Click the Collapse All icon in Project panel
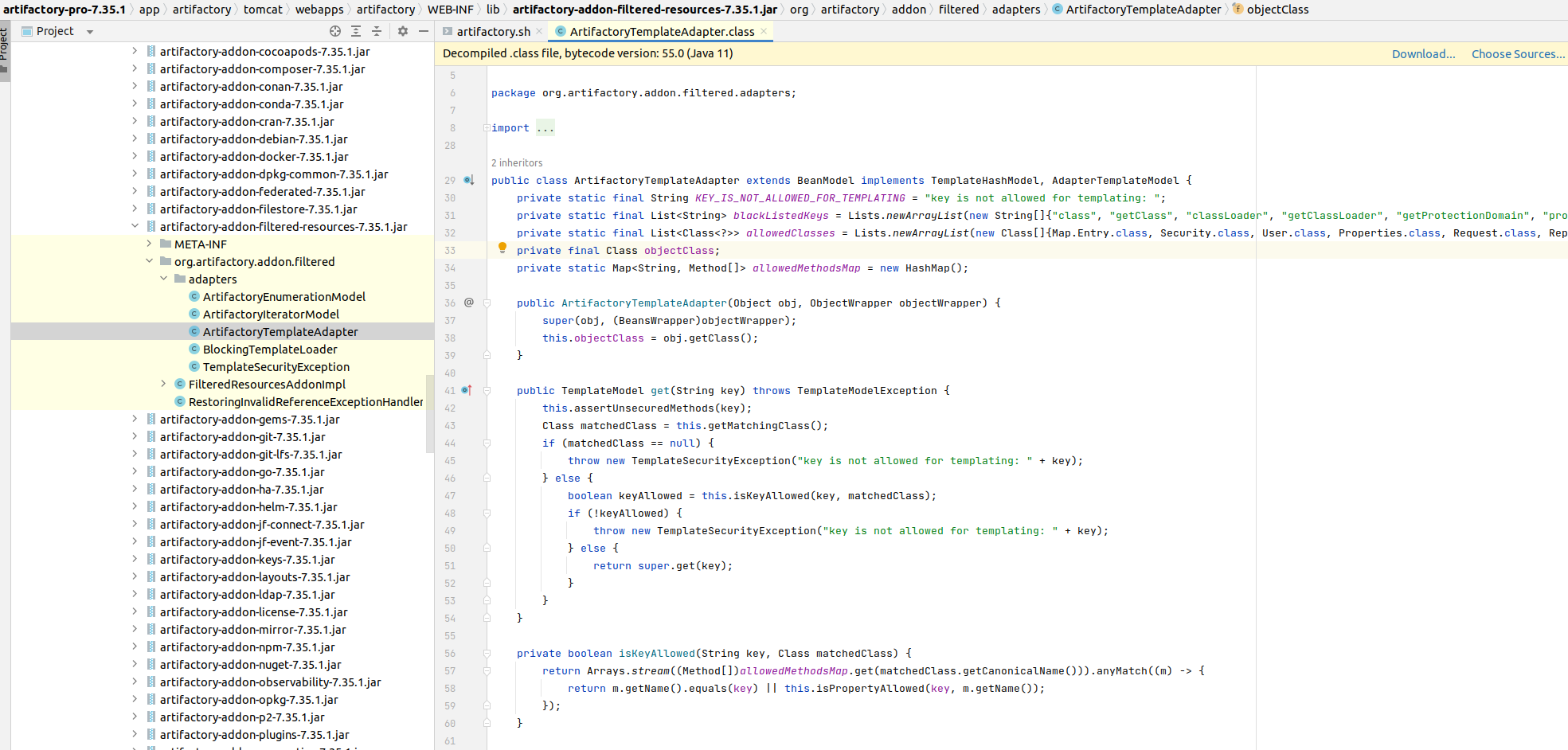Image resolution: width=1568 pixels, height=750 pixels. click(377, 31)
